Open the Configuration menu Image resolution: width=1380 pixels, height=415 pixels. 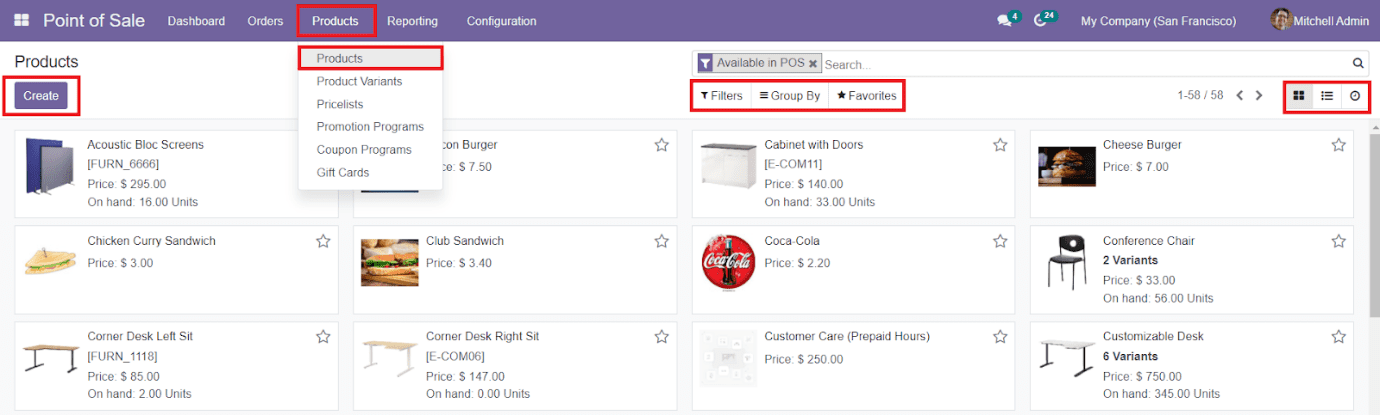tap(501, 21)
